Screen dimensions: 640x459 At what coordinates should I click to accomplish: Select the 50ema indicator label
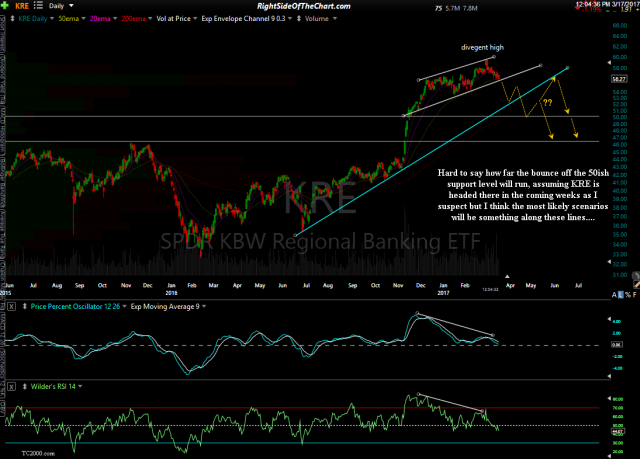click(x=68, y=18)
